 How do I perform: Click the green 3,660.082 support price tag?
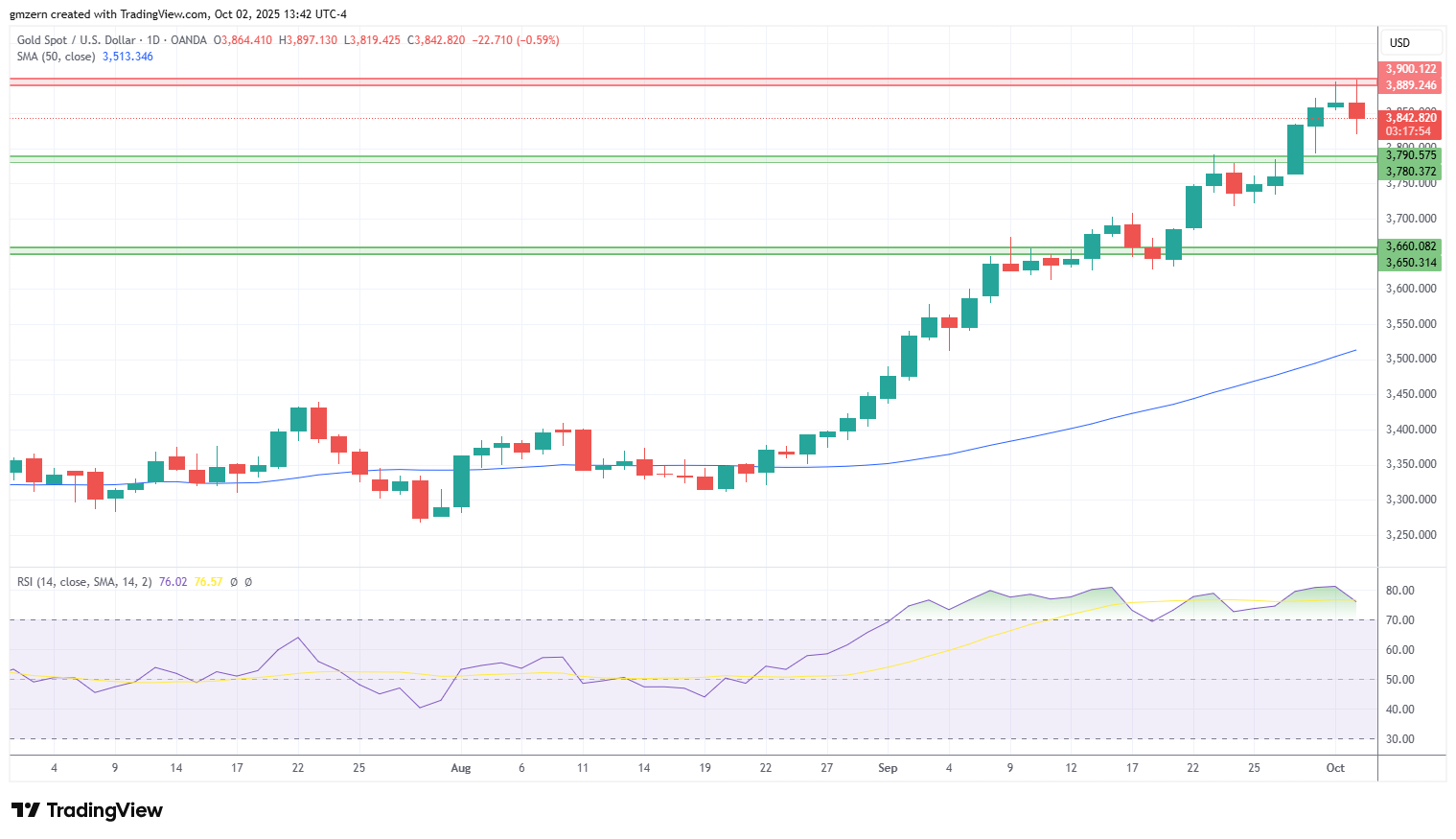click(1411, 246)
